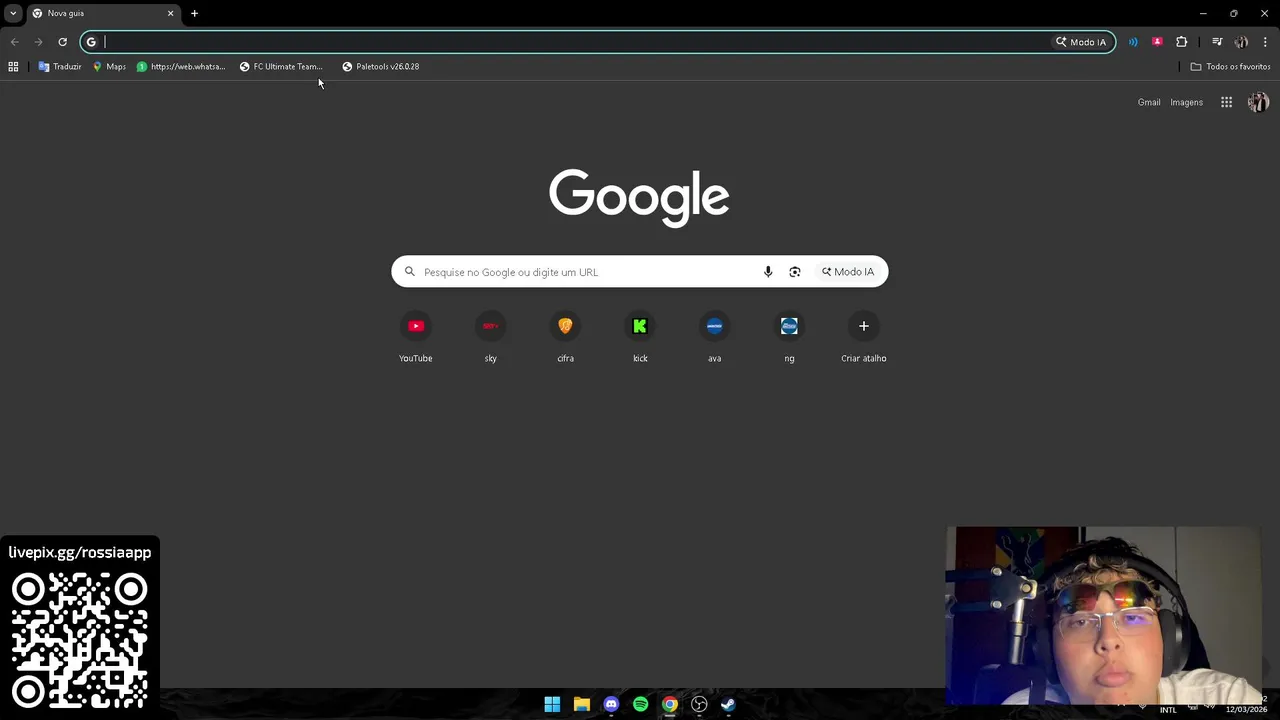Open the Chrome profile avatar in toolbar
Viewport: 1280px width, 720px height.
1241,42
